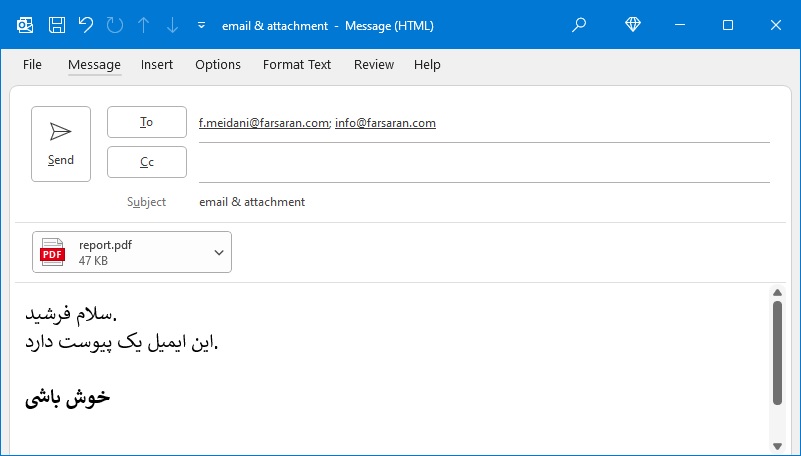This screenshot has width=801, height=456.
Task: Open the report.pdf attachment dropdown arrow
Action: (219, 252)
